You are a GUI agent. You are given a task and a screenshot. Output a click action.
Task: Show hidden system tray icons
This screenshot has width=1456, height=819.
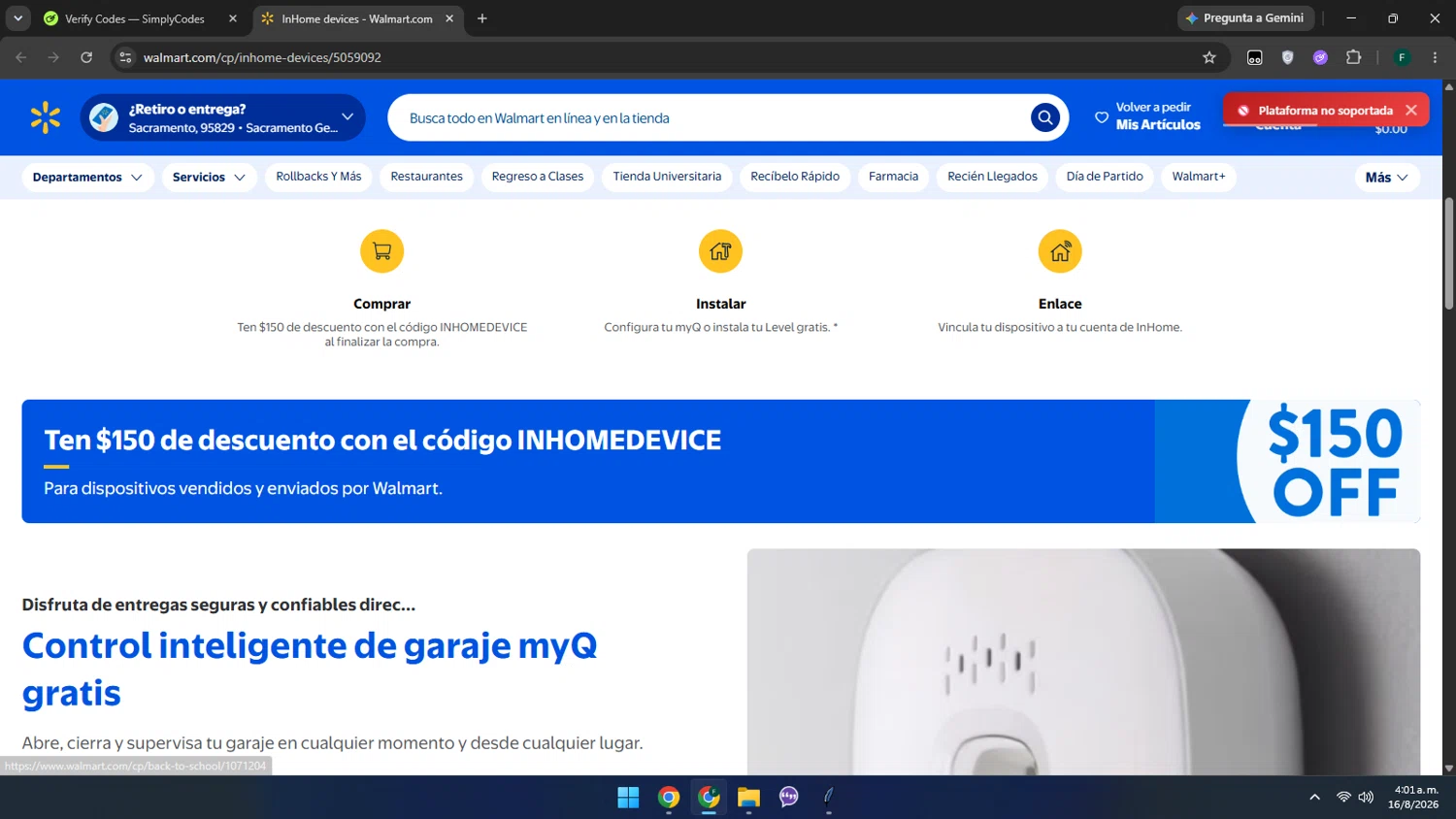click(x=1314, y=797)
